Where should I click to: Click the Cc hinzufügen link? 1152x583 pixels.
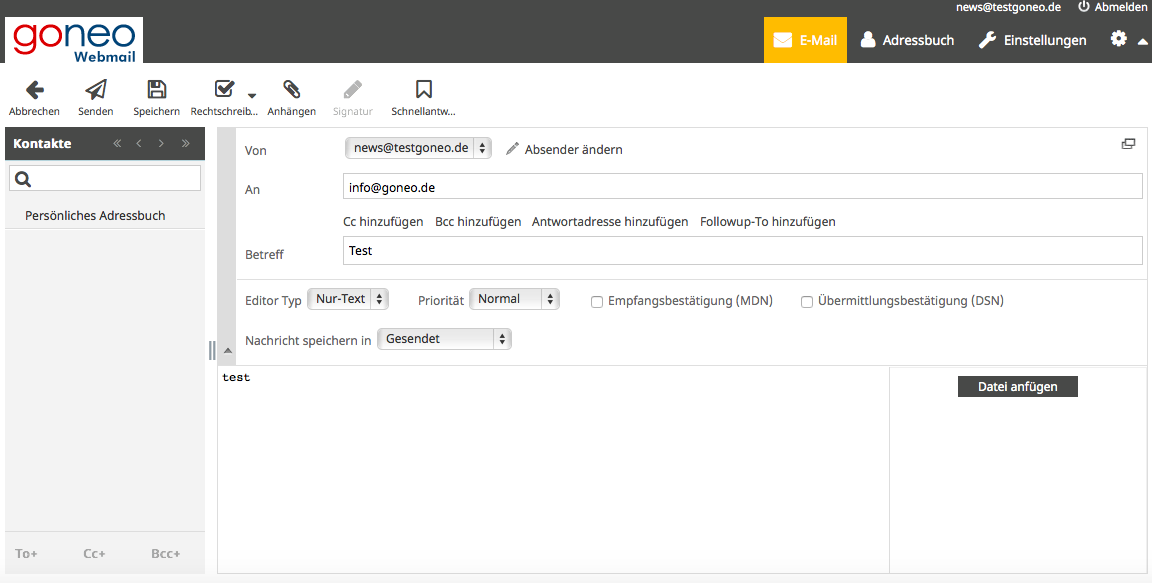click(383, 222)
